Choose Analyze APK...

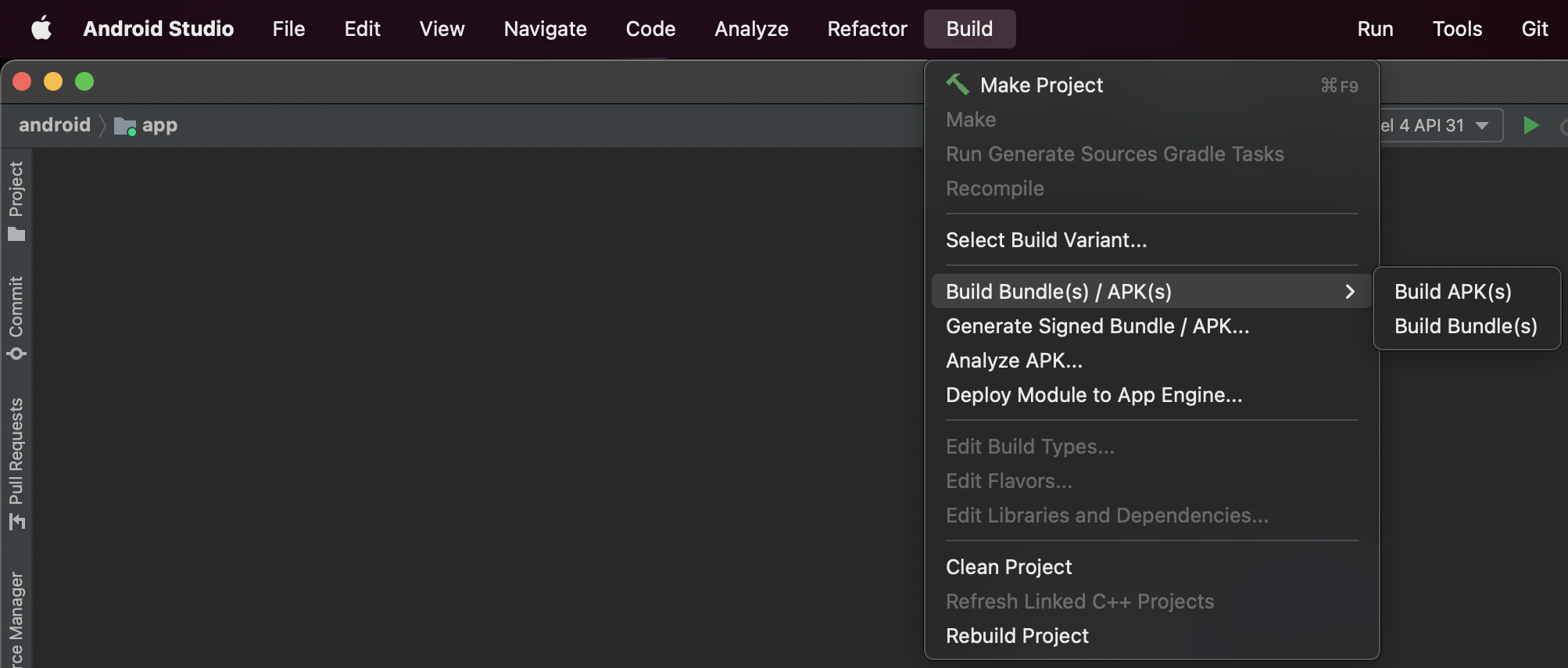pyautogui.click(x=1152, y=361)
